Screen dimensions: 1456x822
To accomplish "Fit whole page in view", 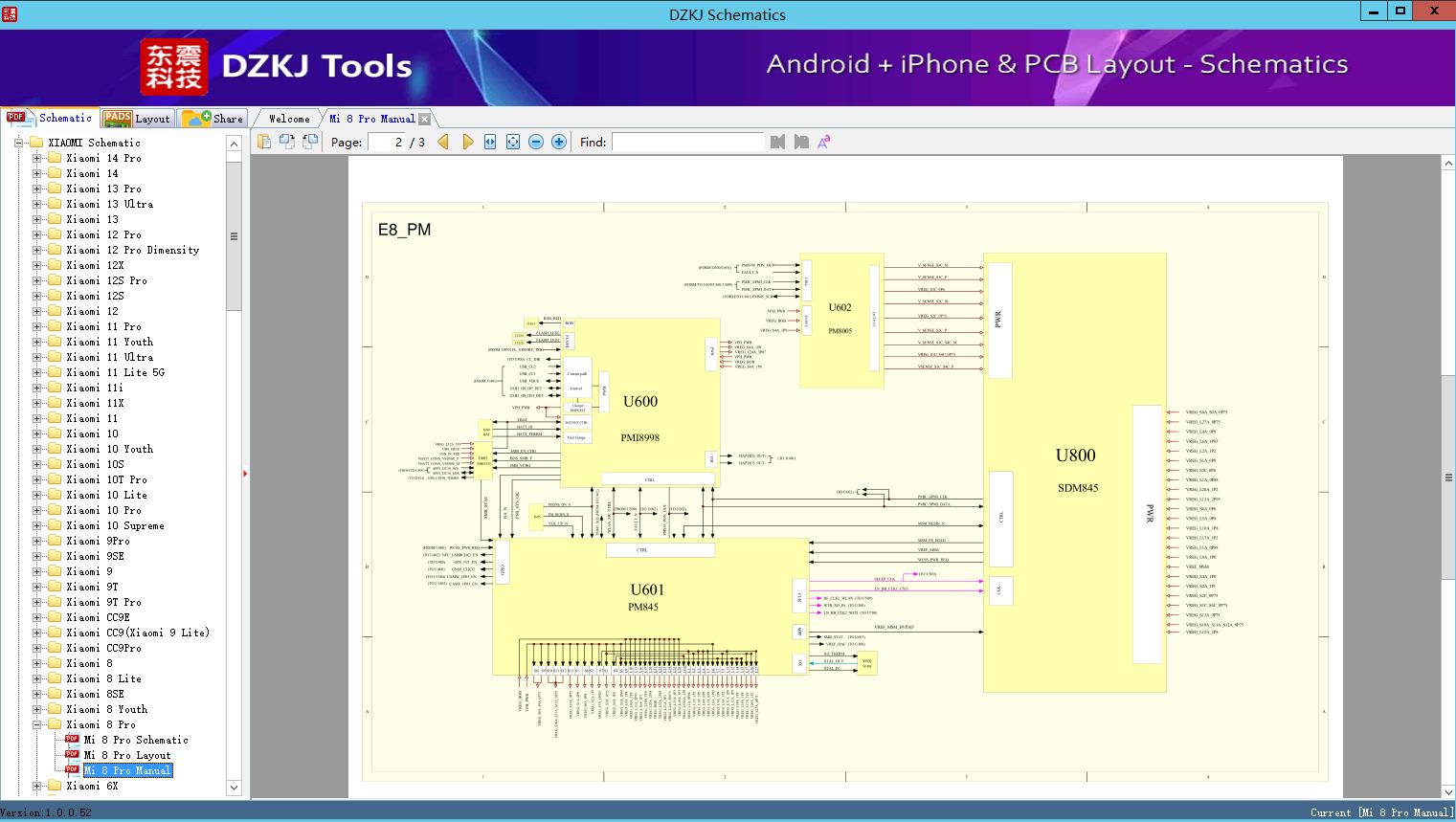I will tap(513, 142).
